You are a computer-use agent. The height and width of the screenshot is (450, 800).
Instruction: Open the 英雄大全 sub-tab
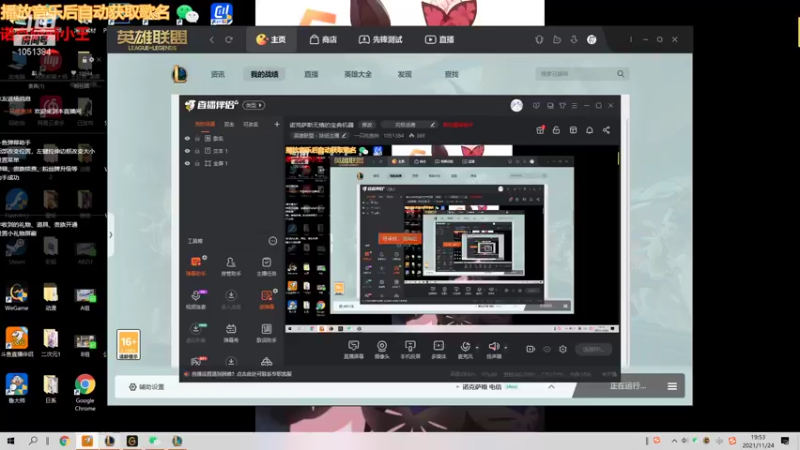[358, 74]
